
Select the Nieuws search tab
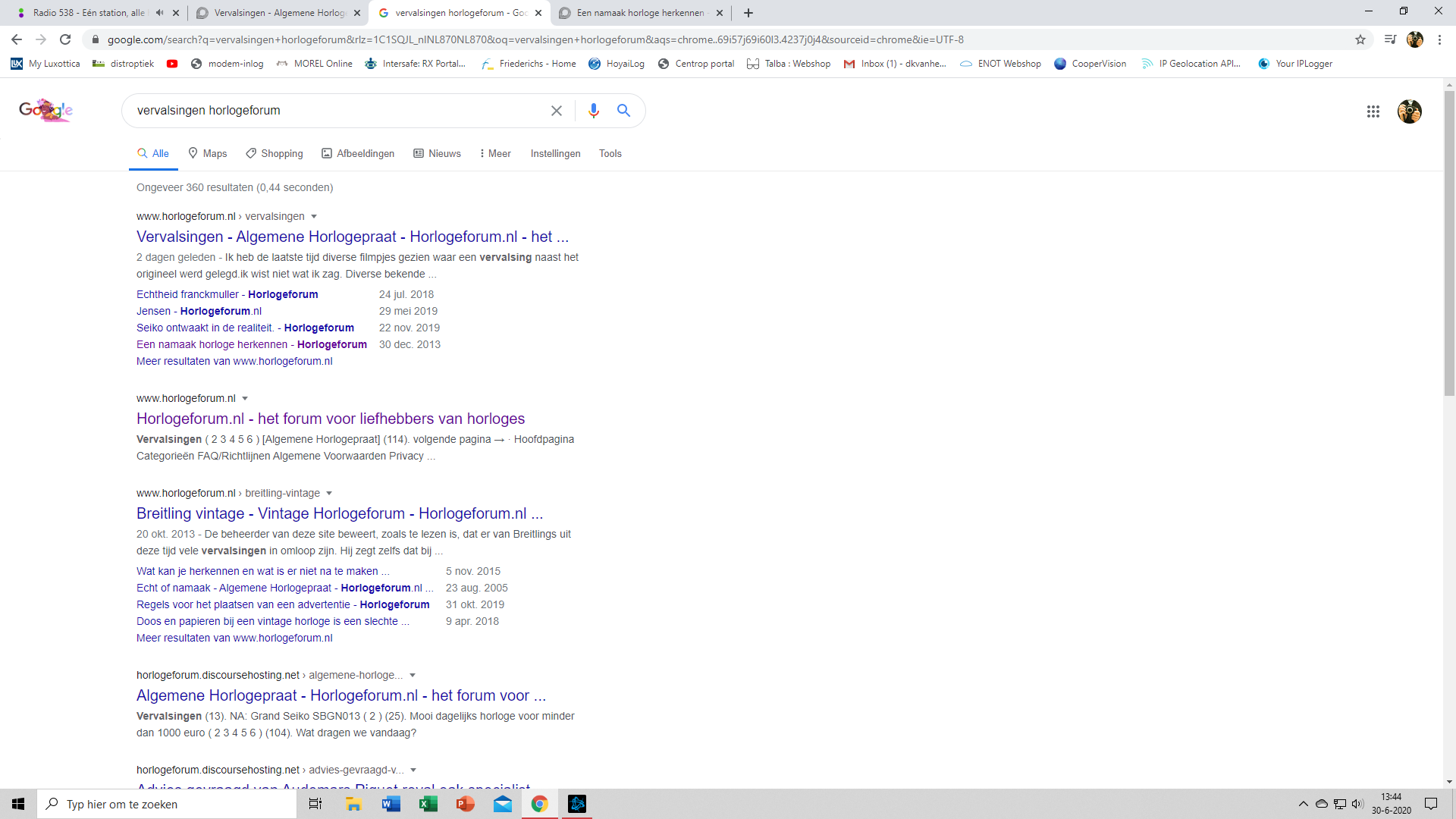(x=437, y=153)
